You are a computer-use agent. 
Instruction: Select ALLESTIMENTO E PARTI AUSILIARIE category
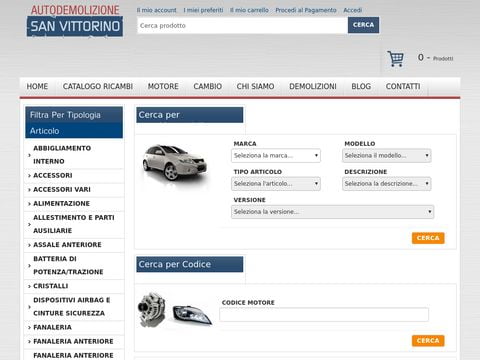74,224
